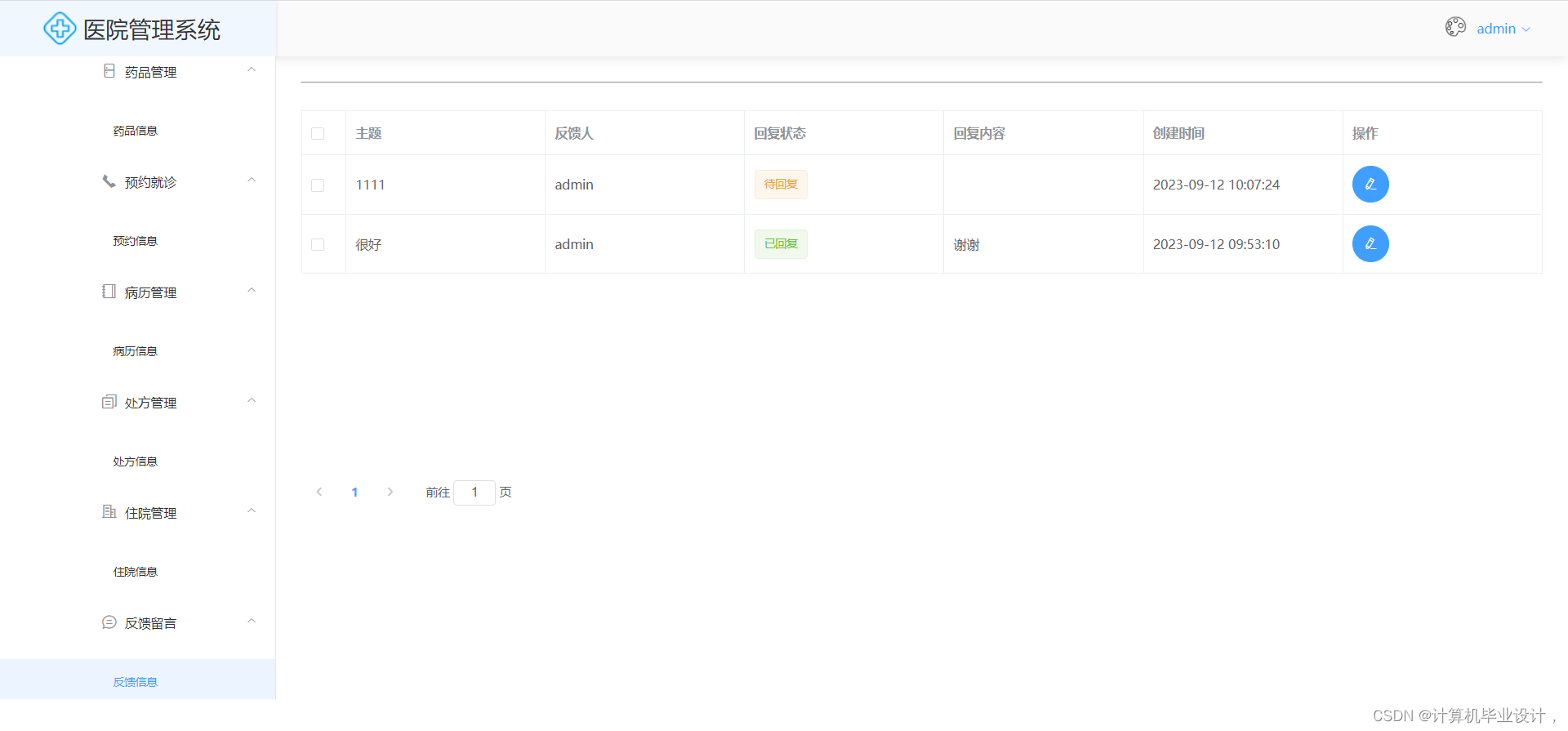Screen dimensions: 1568x731
Task: Select 反馈信息 in the sidebar
Action: coord(137,680)
